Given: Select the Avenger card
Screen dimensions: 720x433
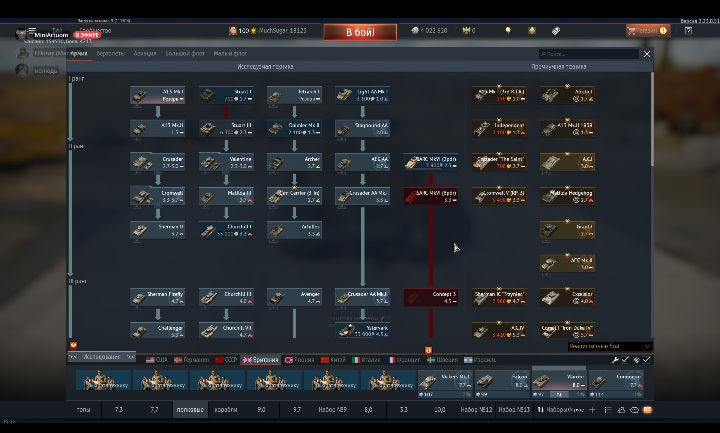Looking at the screenshot, I should pyautogui.click(x=294, y=298).
